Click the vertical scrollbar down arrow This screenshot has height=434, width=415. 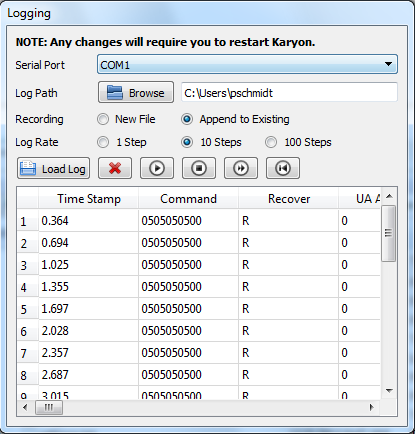pyautogui.click(x=389, y=390)
